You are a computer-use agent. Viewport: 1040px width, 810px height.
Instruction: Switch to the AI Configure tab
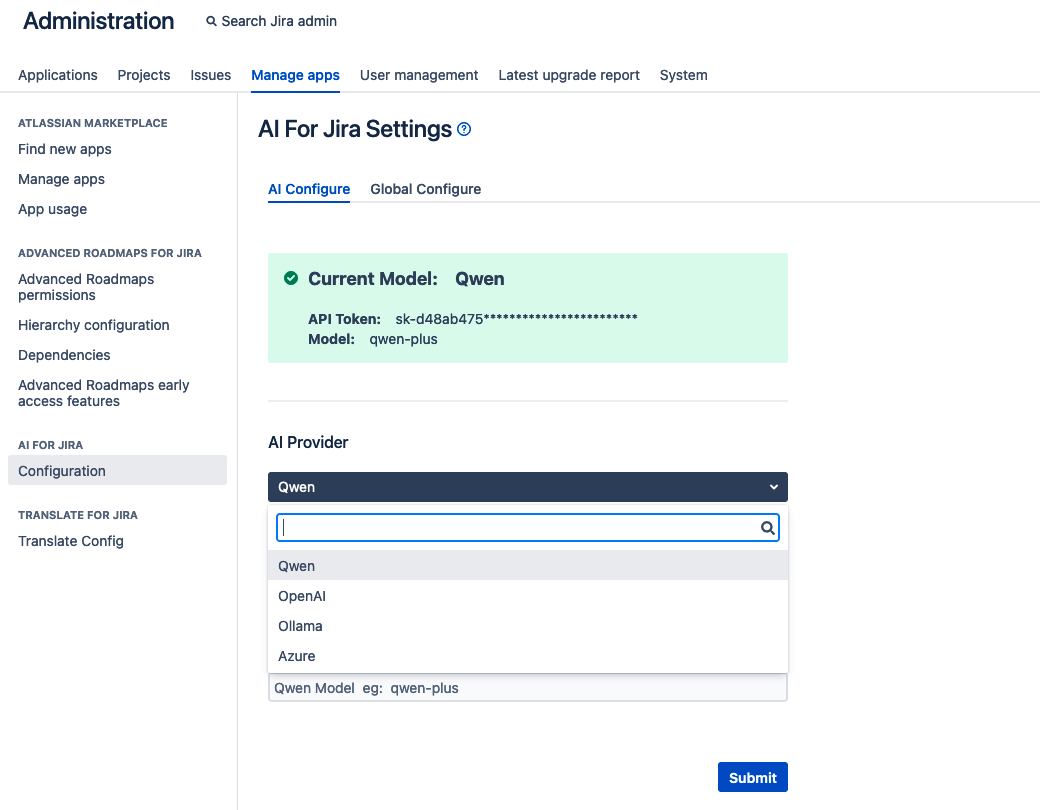tap(309, 189)
